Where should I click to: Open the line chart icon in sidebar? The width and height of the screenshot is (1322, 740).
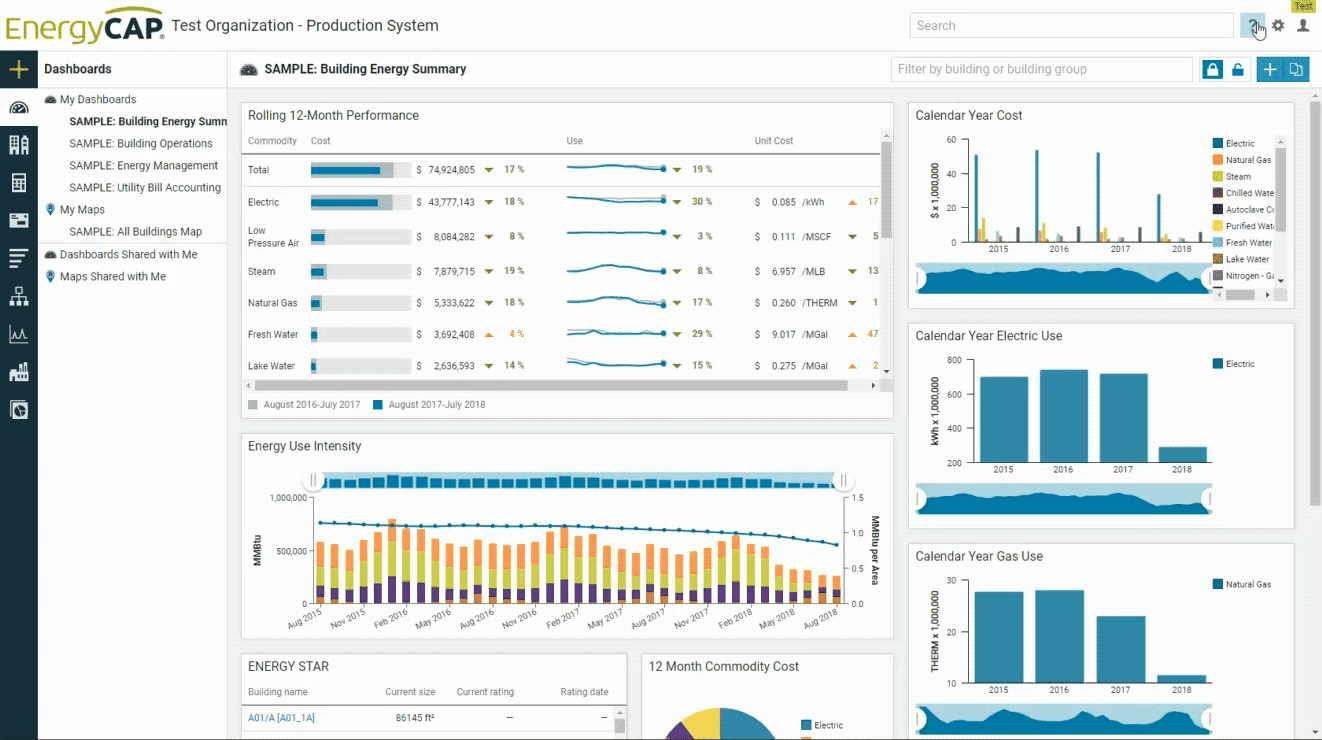(x=18, y=334)
